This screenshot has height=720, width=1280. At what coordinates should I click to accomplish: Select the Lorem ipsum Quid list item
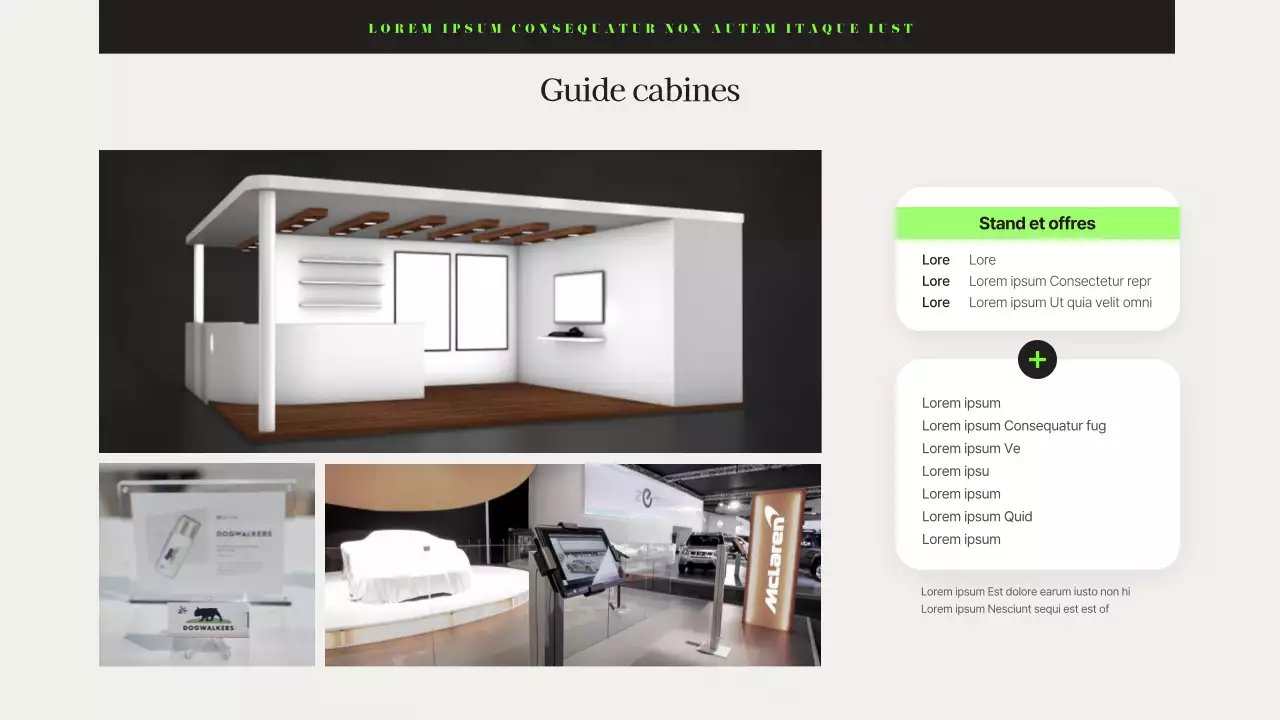coord(976,517)
